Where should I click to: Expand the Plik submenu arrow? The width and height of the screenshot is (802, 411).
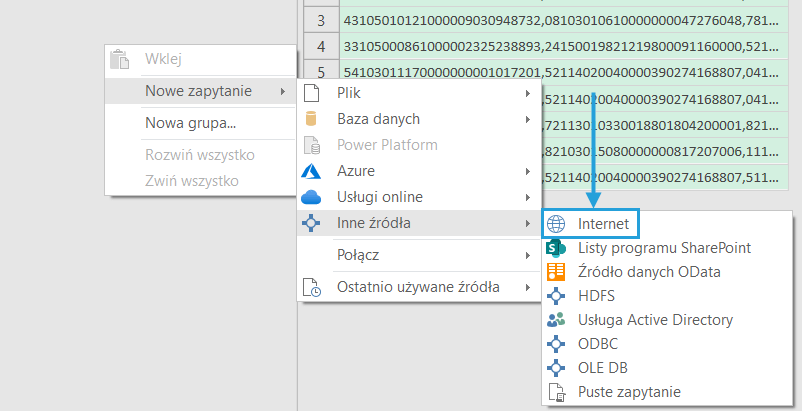[x=527, y=93]
